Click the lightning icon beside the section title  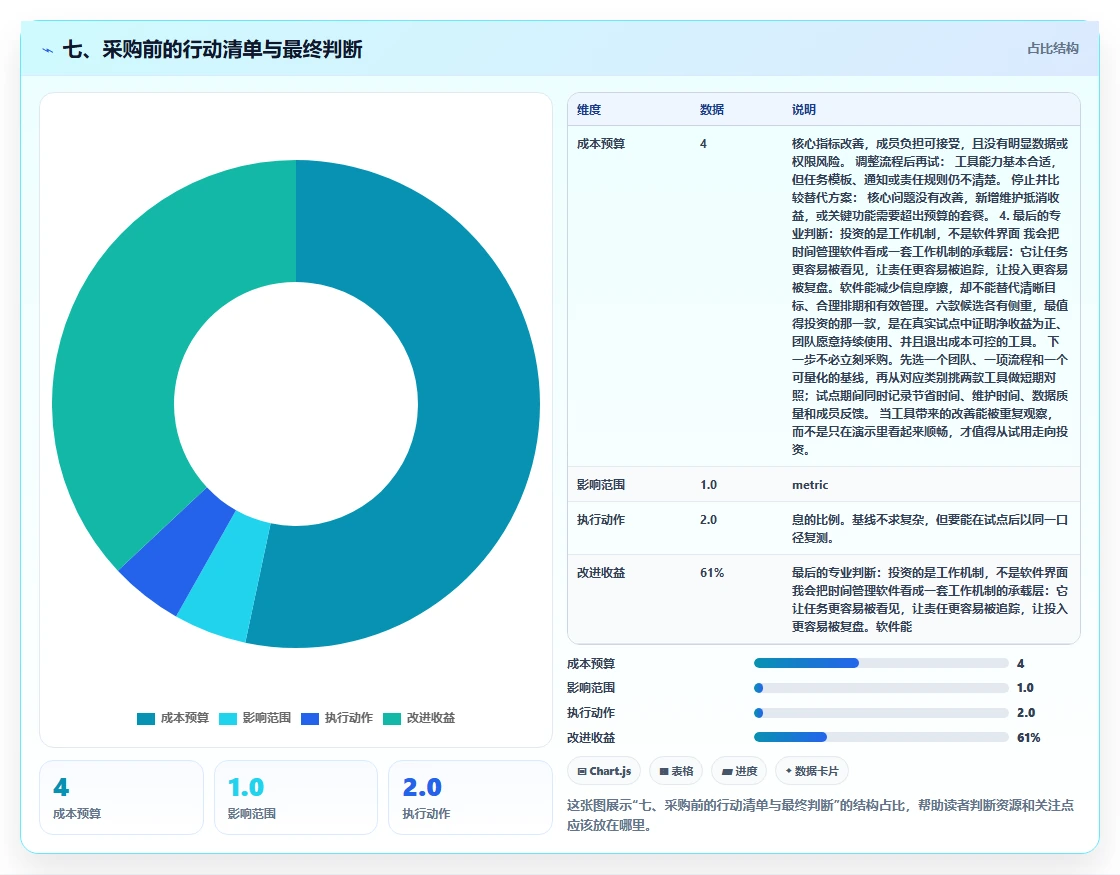point(48,50)
